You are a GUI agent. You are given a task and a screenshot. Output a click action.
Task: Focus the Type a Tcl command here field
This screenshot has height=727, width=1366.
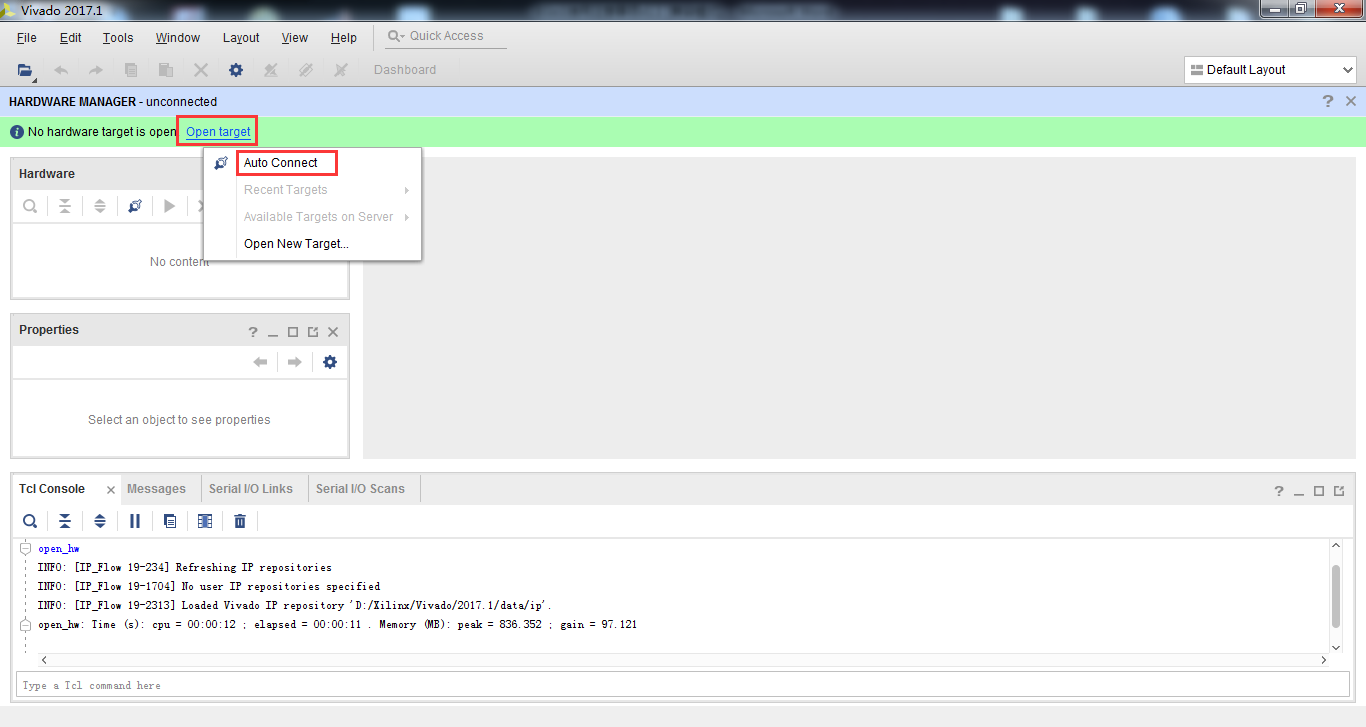[683, 685]
